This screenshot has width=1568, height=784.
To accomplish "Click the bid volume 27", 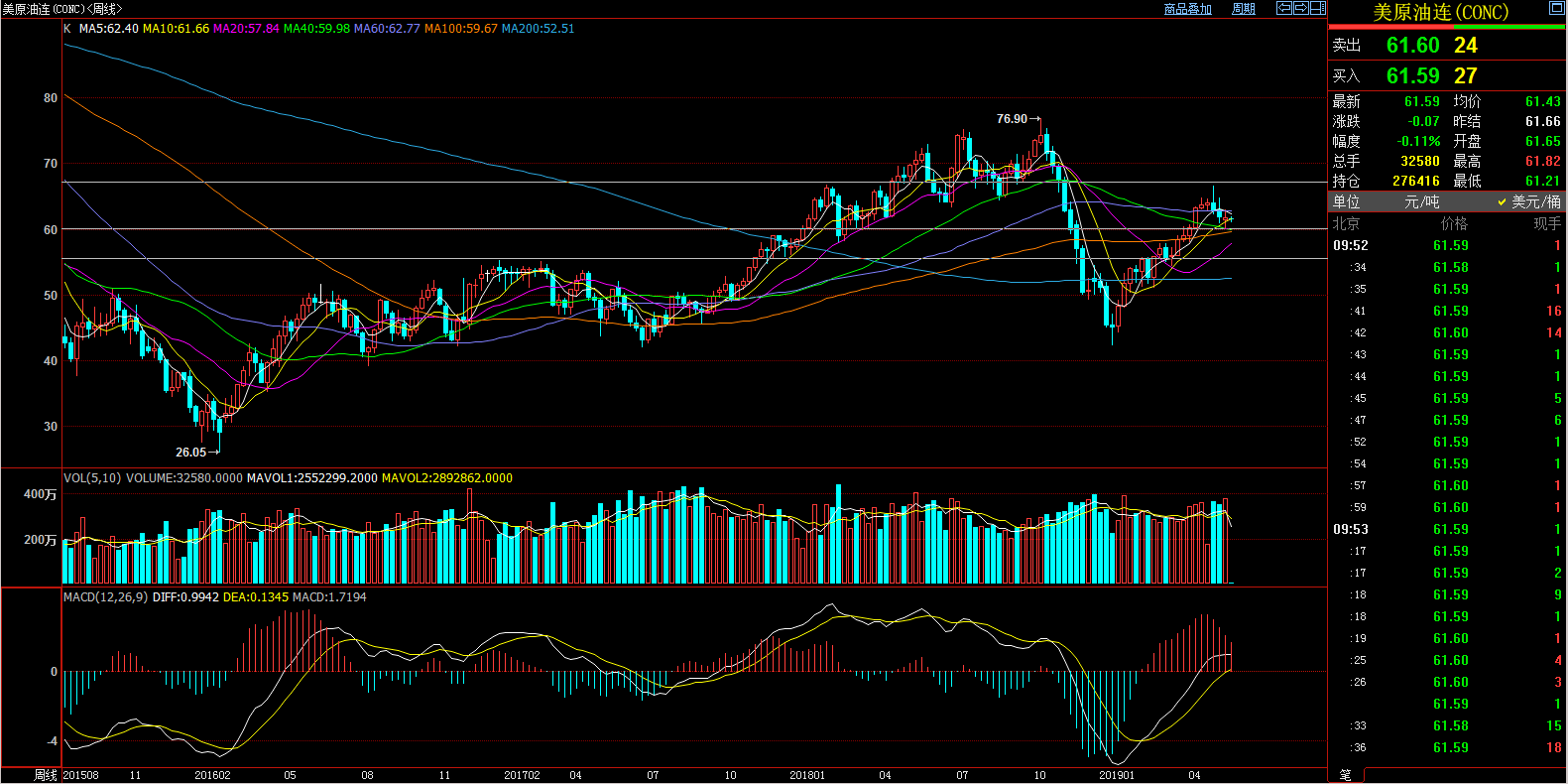I will click(1466, 75).
